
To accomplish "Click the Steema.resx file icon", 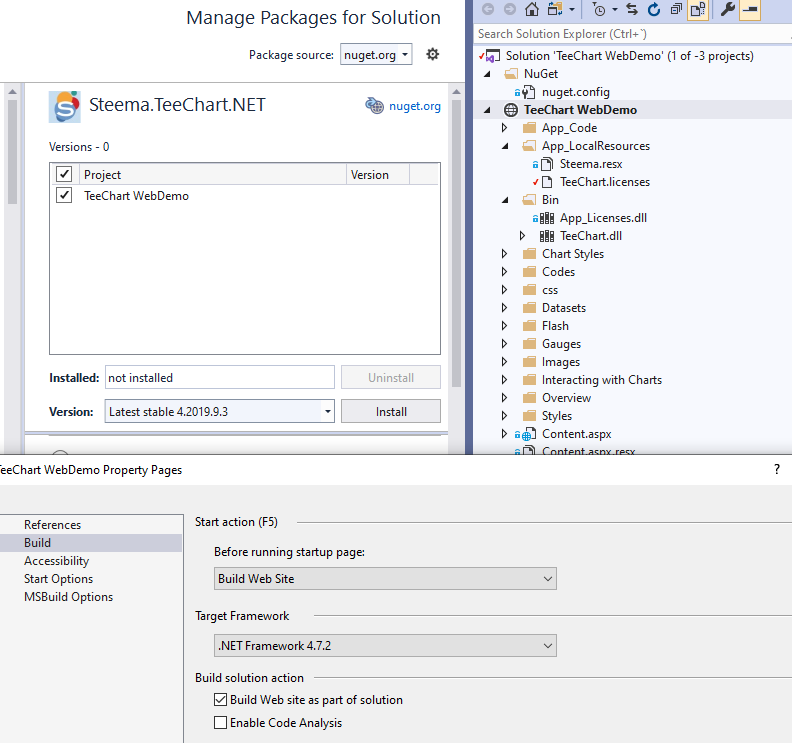I will 547,164.
